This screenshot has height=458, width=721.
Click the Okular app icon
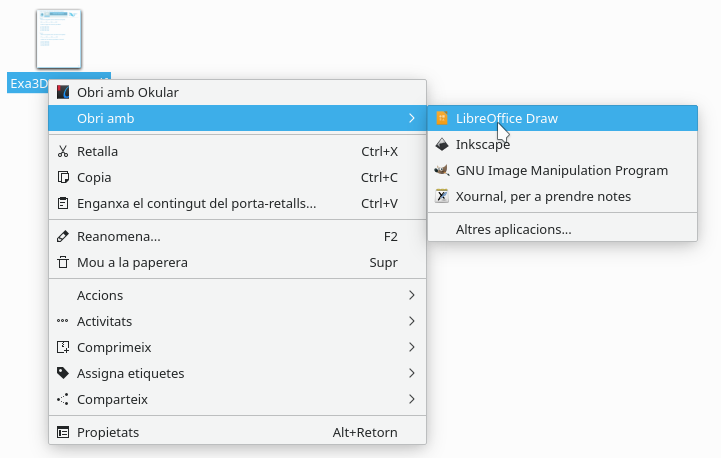pyautogui.click(x=63, y=92)
